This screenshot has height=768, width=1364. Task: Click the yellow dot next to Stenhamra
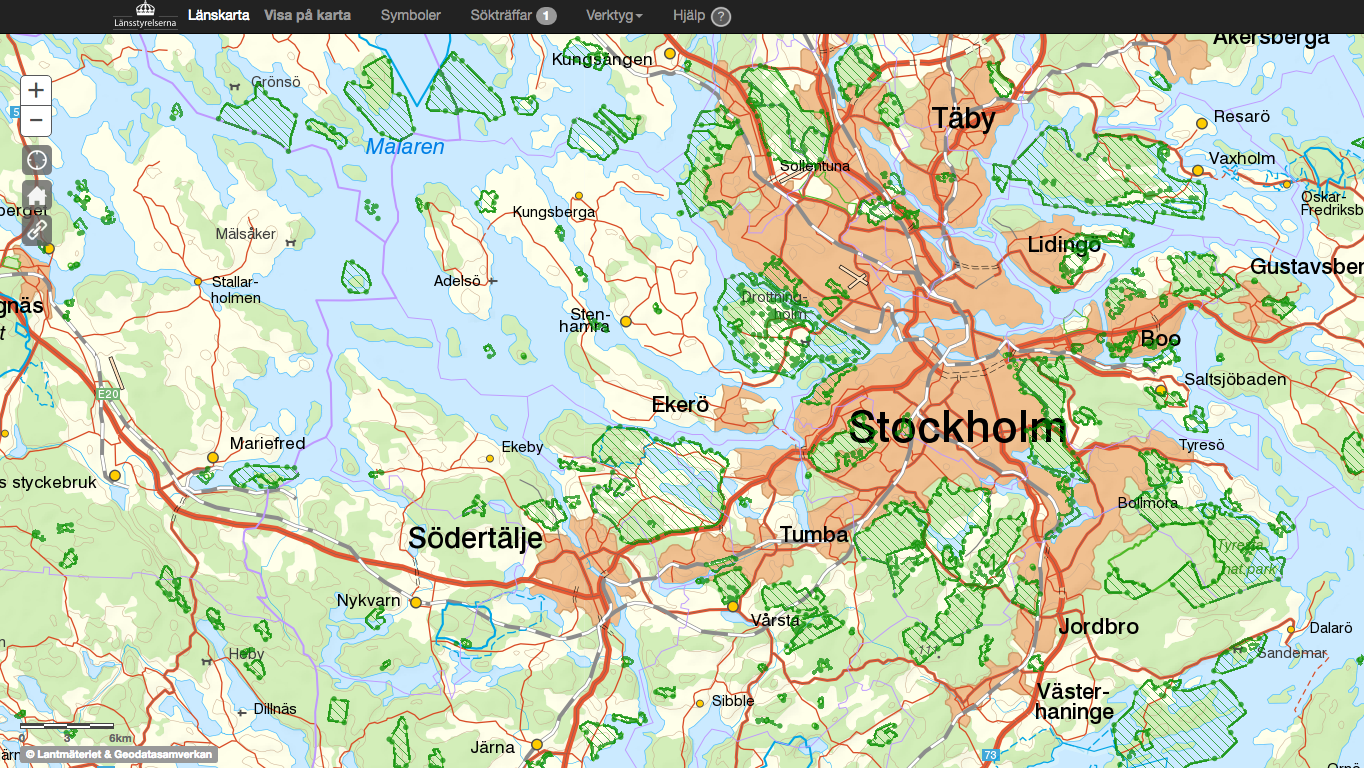[x=626, y=321]
